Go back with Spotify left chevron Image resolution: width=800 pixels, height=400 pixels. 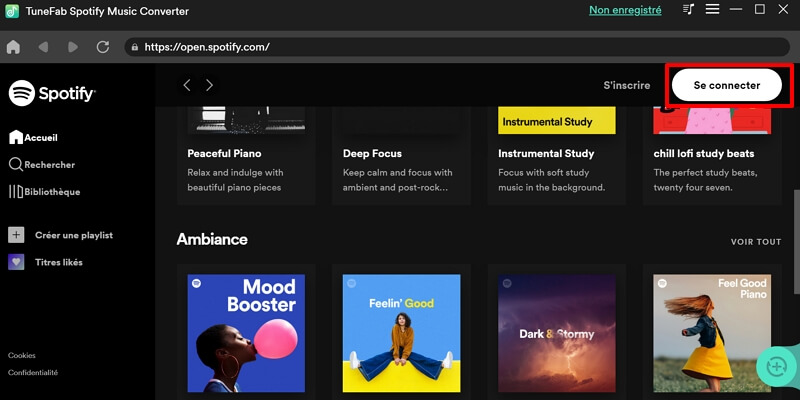click(187, 85)
